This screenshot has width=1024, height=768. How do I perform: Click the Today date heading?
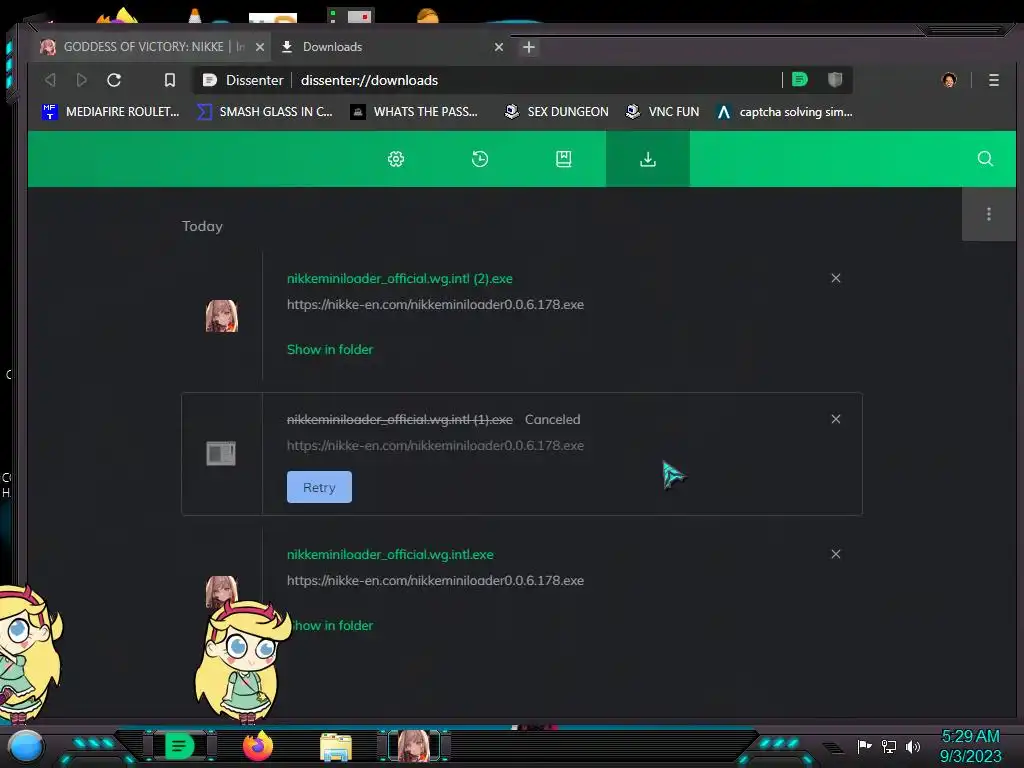tap(202, 226)
